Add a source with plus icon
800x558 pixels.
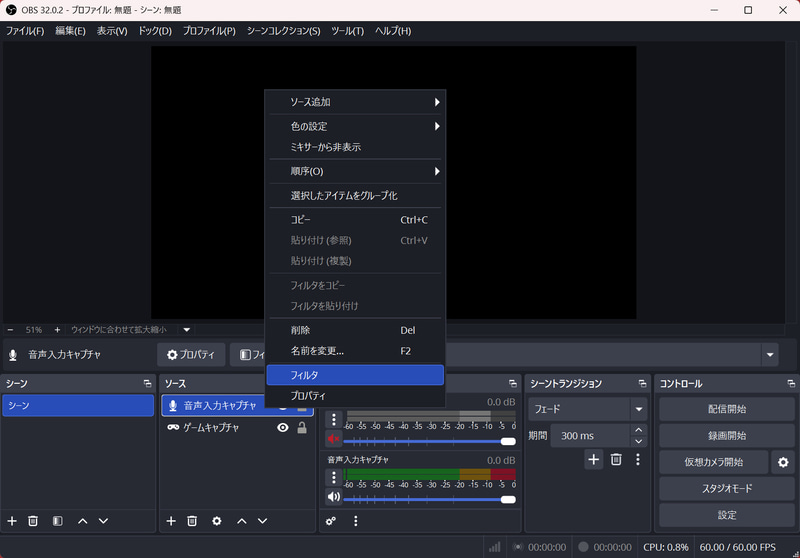[x=171, y=521]
